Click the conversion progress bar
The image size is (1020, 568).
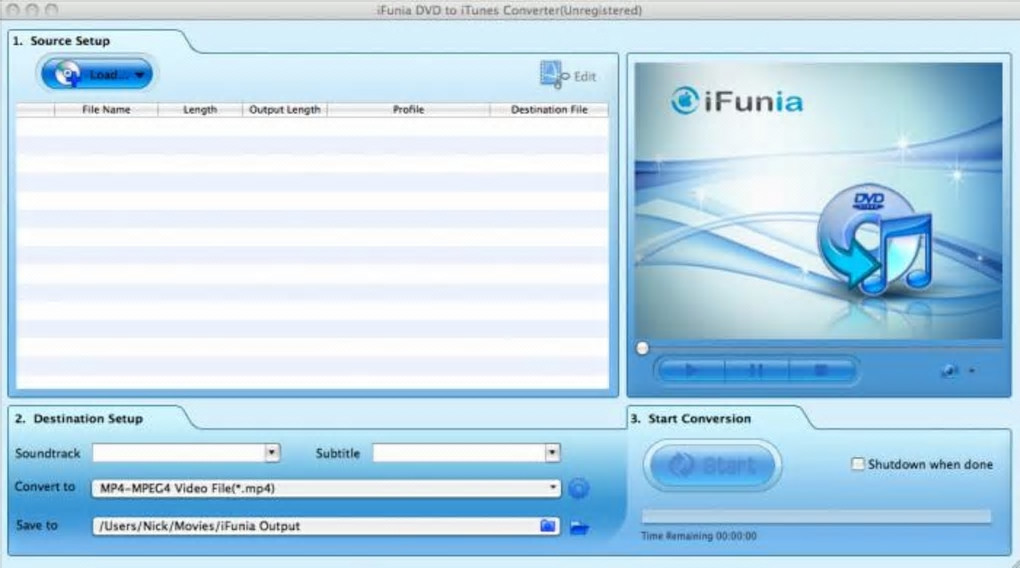coord(816,517)
